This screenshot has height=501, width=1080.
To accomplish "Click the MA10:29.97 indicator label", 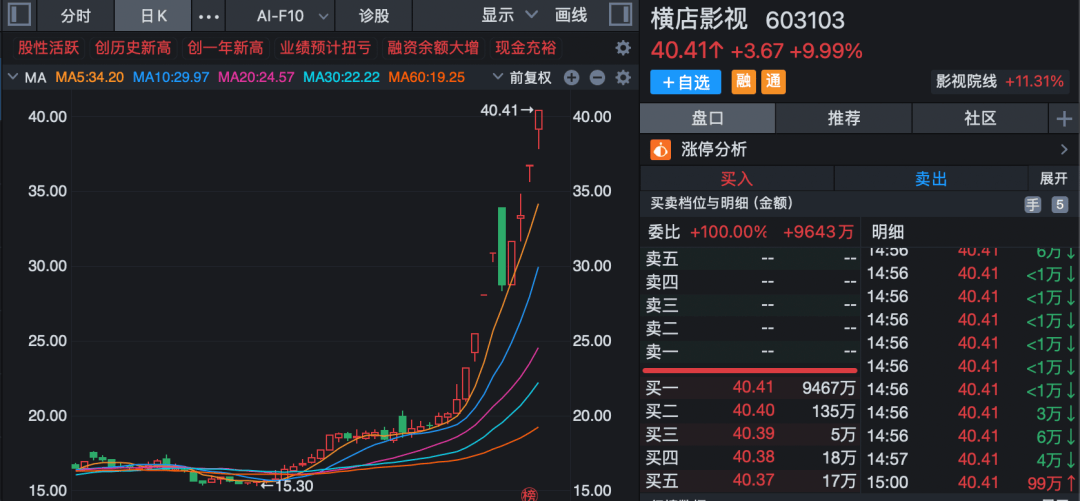I will pos(171,78).
